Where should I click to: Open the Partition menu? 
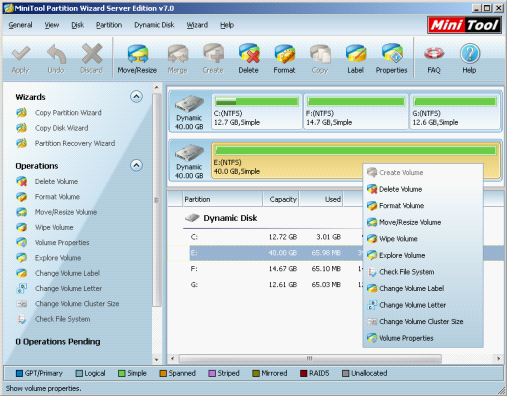click(109, 25)
